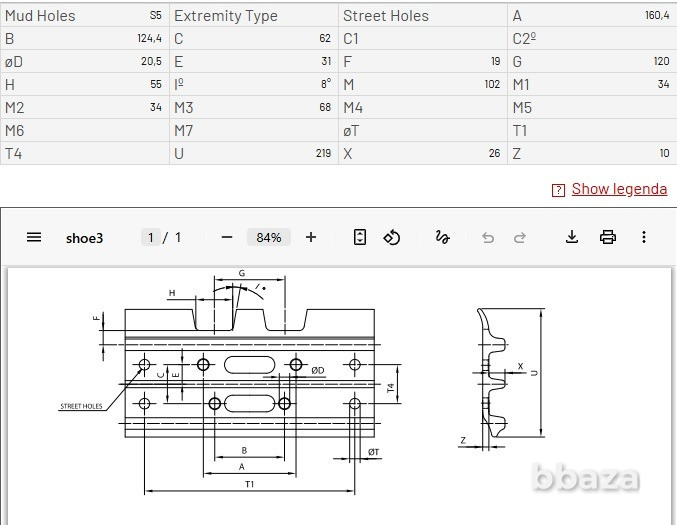Select the Extremity Type table cell
677x525 pixels.
click(x=254, y=16)
